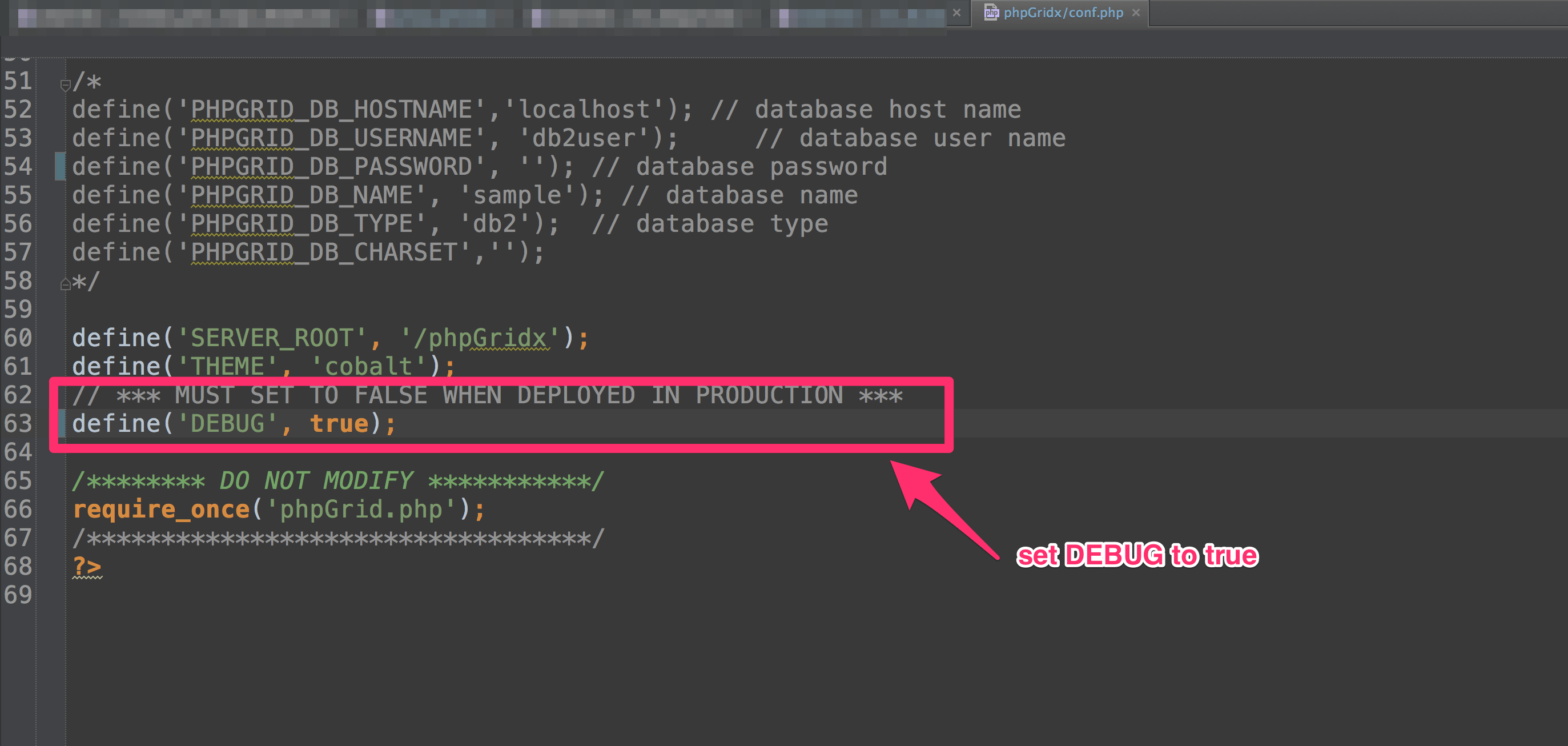Click the 'THEME' constant name

pos(228,367)
